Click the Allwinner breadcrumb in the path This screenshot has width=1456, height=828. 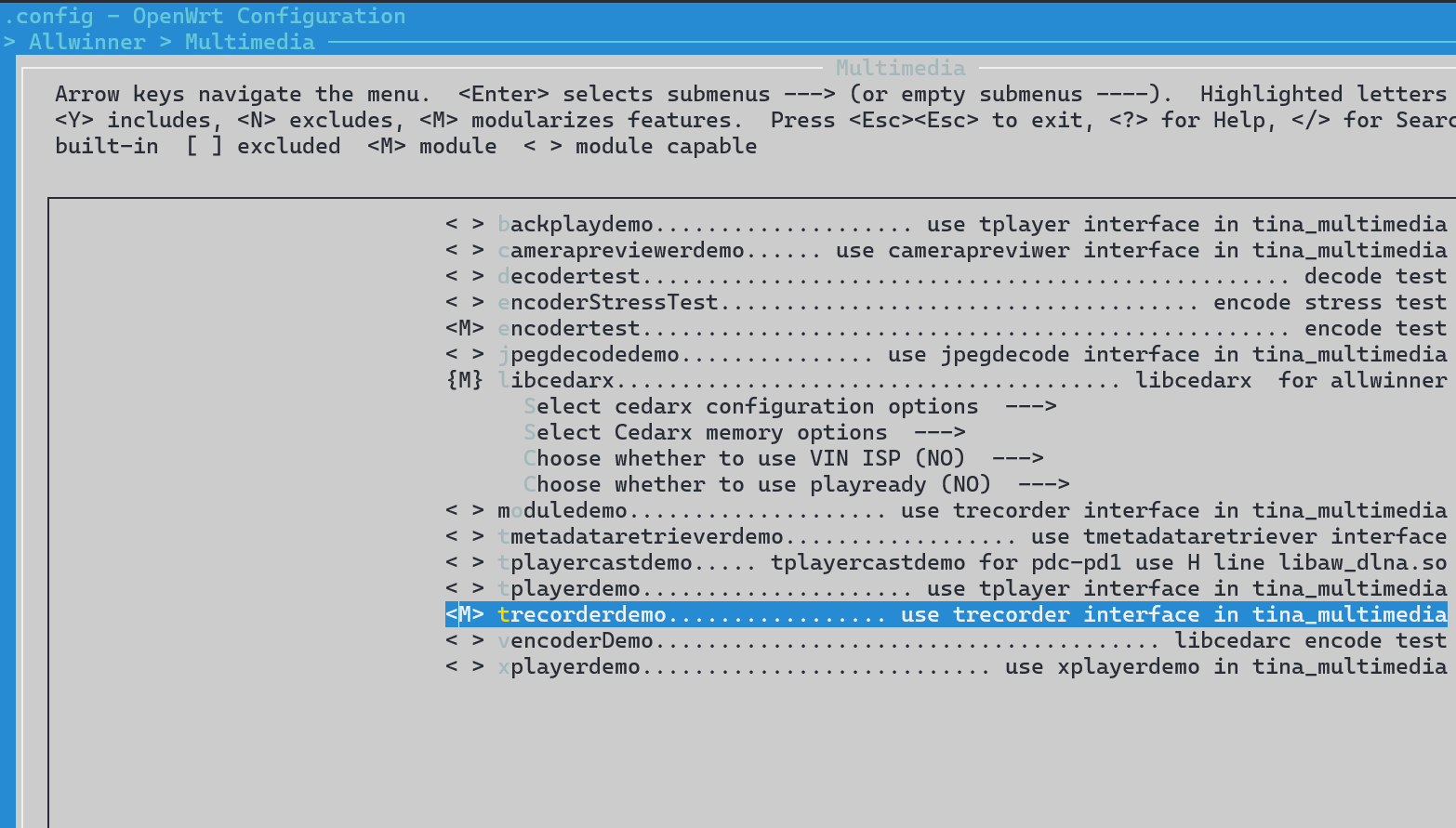(87, 42)
